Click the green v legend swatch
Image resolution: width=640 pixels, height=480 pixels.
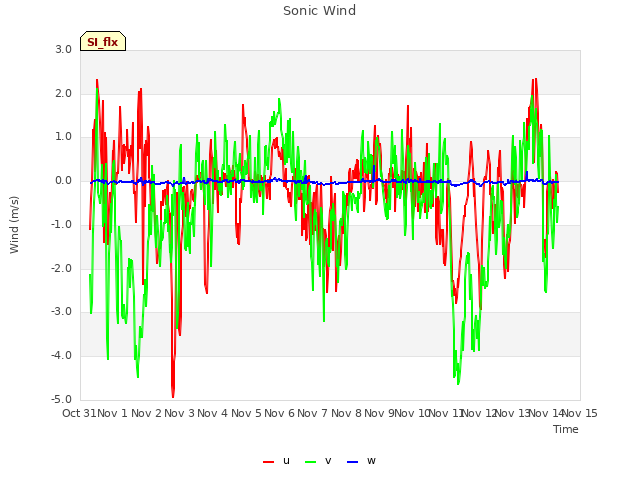coord(311,462)
